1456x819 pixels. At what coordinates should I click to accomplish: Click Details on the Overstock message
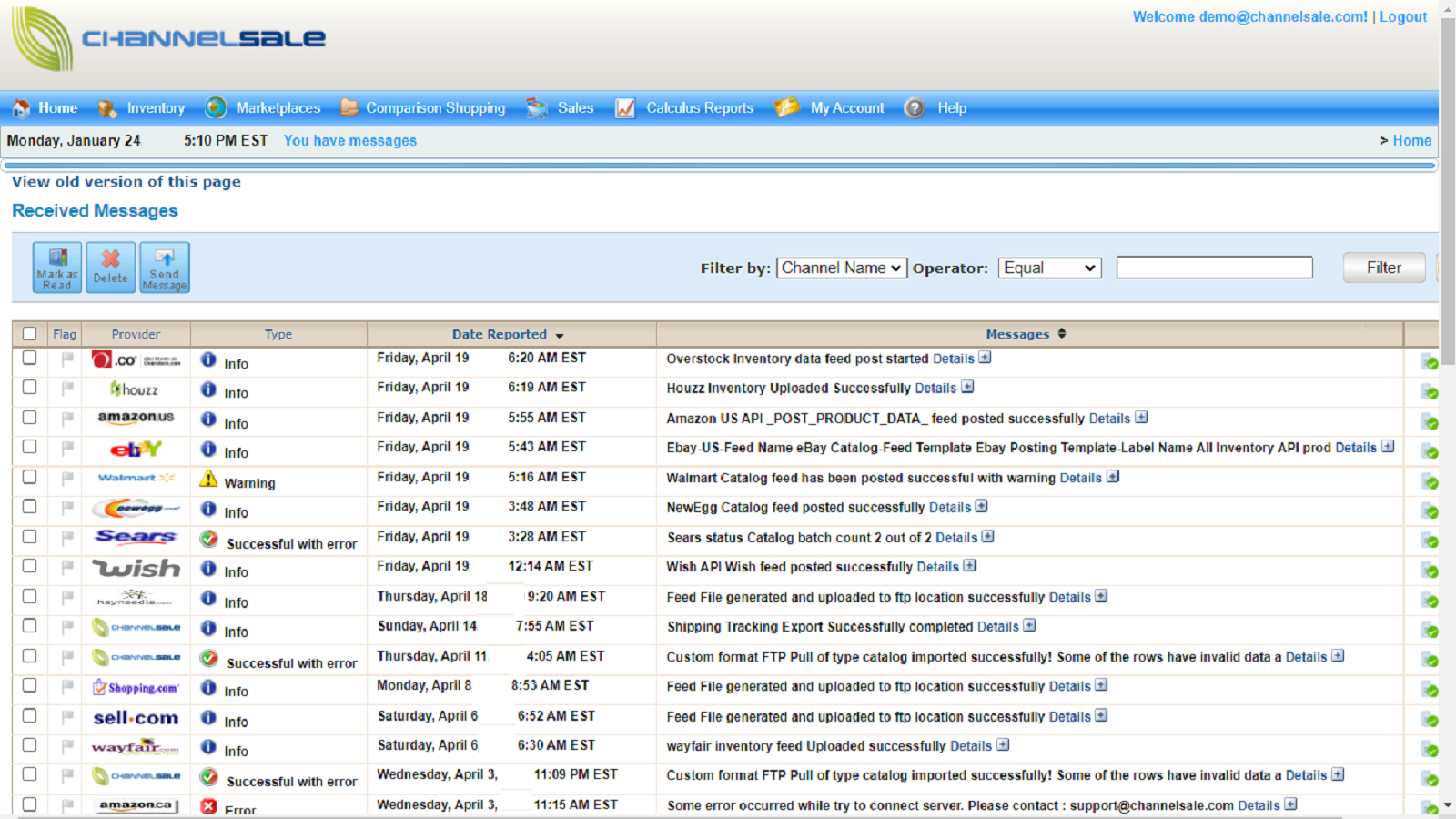point(952,358)
